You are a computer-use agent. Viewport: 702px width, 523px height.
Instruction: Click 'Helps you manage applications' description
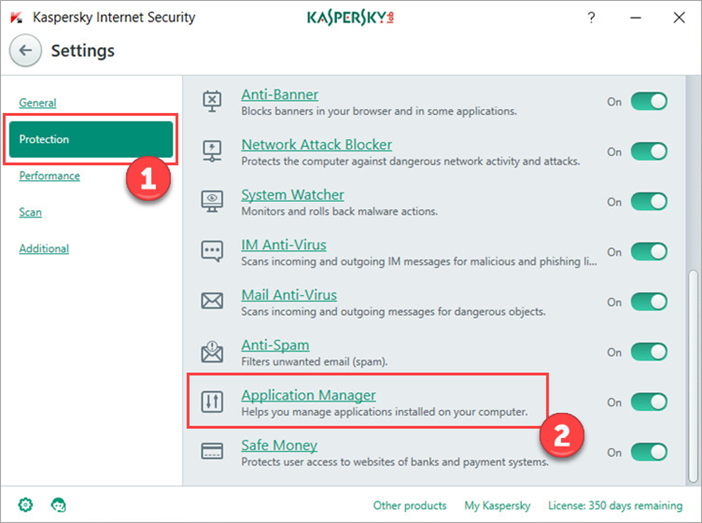pos(384,412)
